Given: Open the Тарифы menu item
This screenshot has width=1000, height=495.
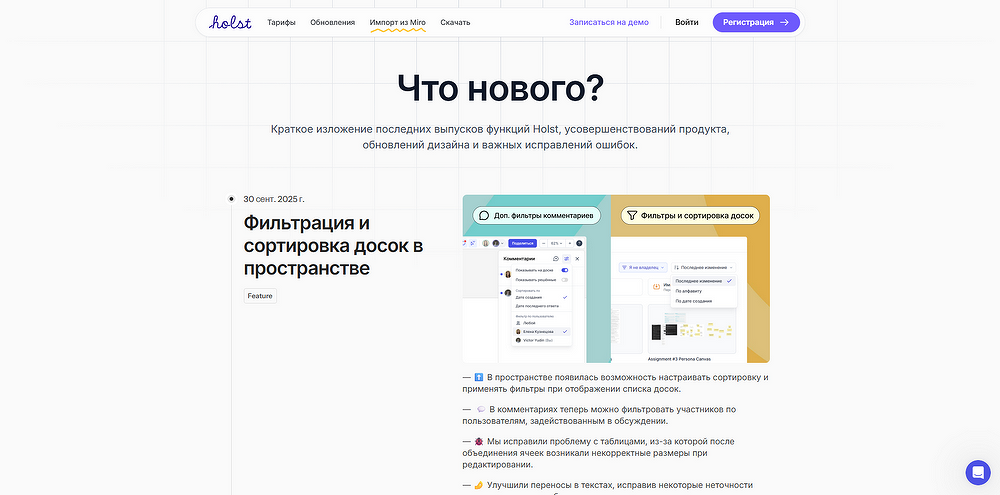Looking at the screenshot, I should pyautogui.click(x=281, y=22).
